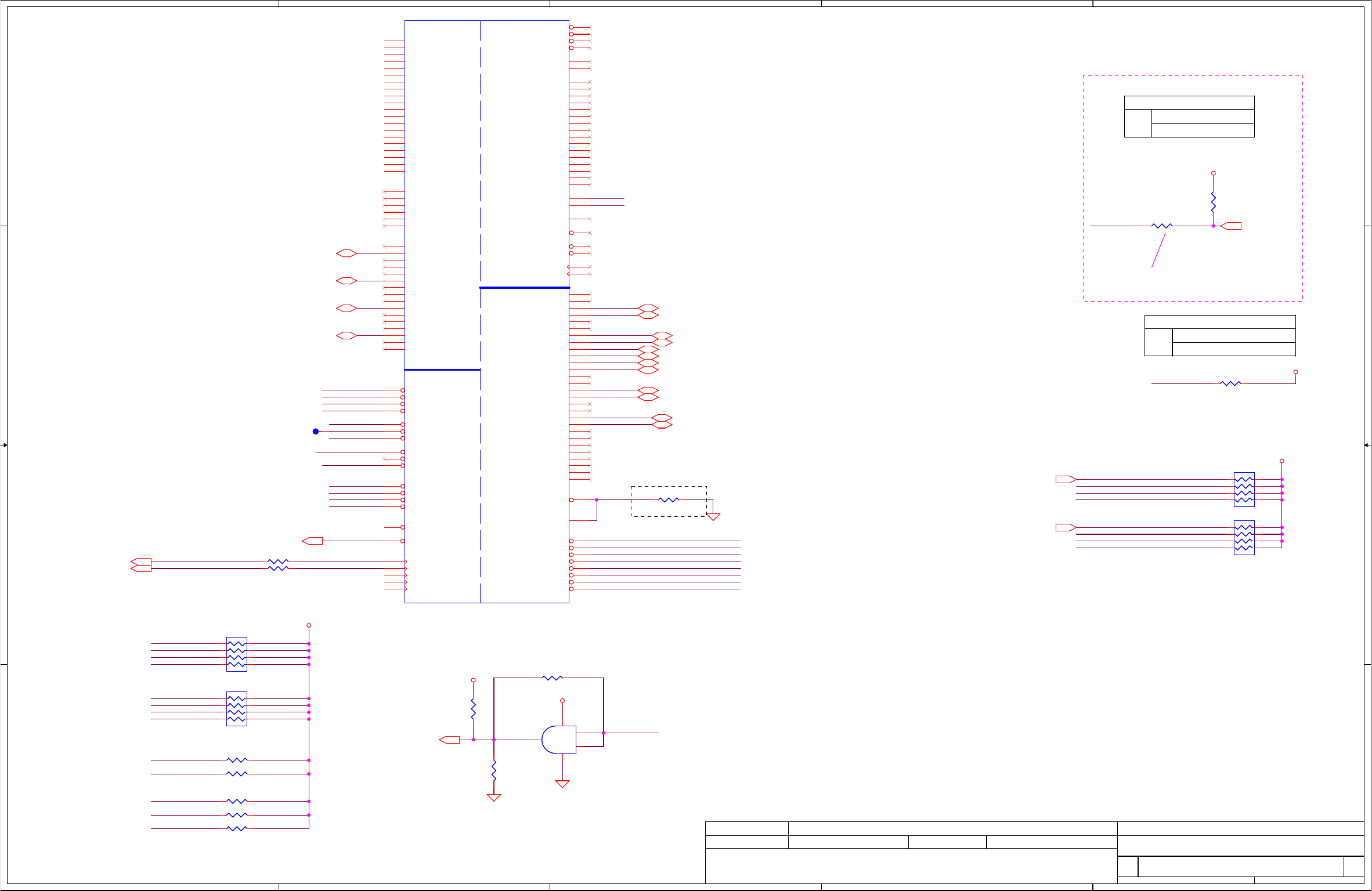Click the thick blue line in the IC's right half
The height and width of the screenshot is (891, 1372).
tap(524, 288)
